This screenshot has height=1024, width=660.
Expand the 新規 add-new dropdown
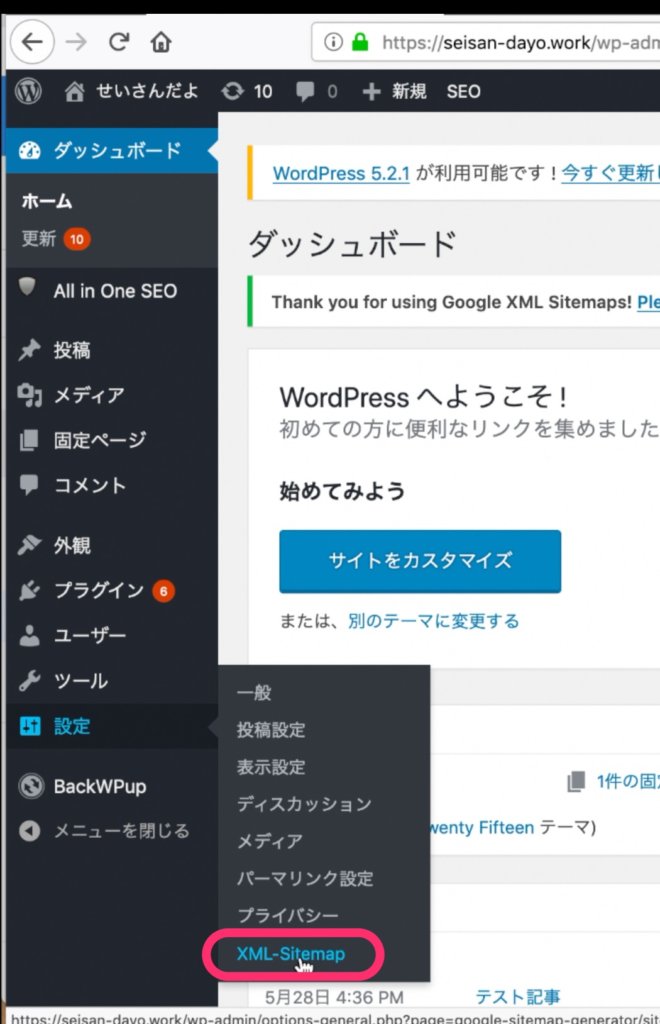pyautogui.click(x=394, y=92)
